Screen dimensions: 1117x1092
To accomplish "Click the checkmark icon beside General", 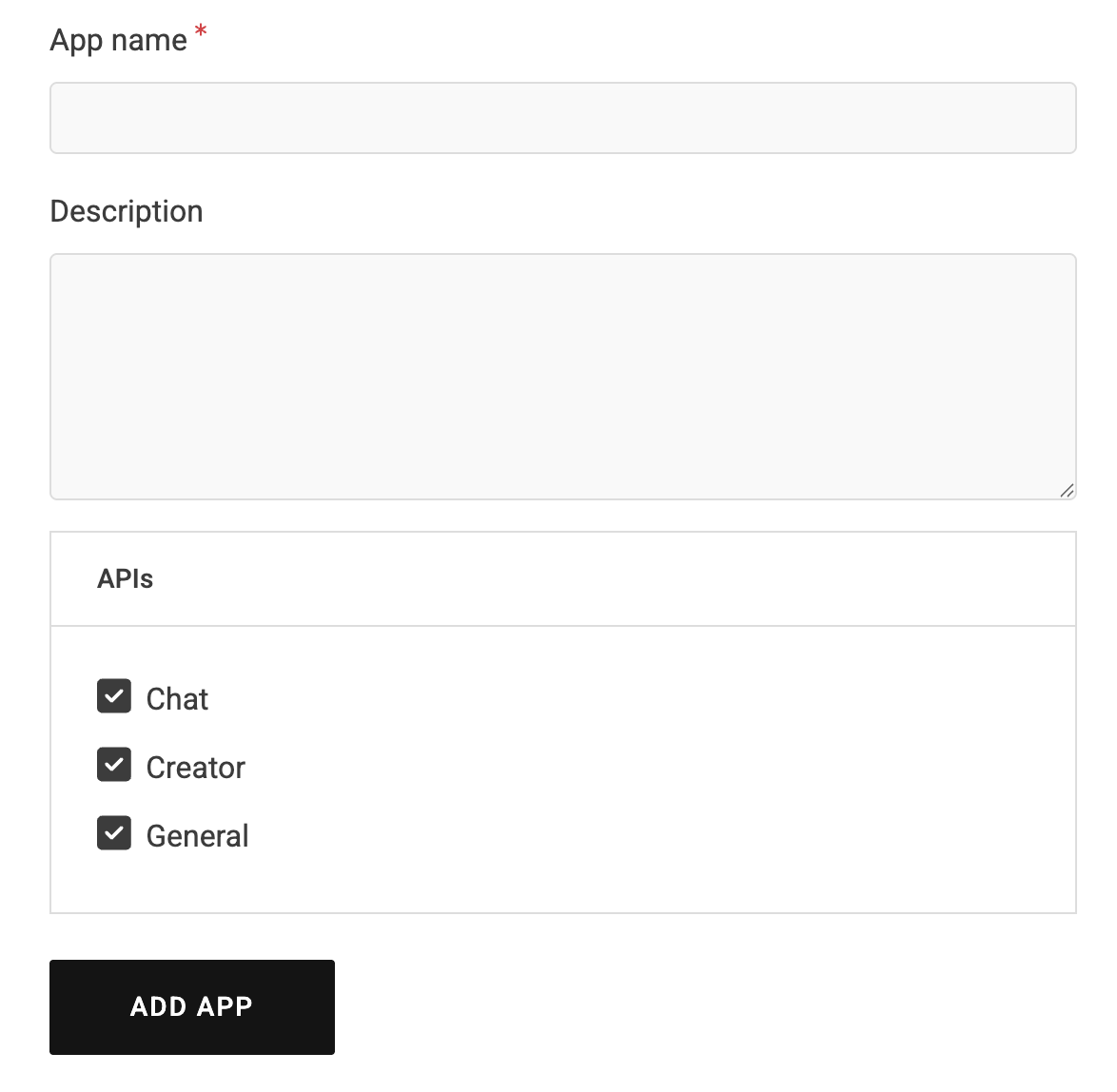I will point(114,833).
